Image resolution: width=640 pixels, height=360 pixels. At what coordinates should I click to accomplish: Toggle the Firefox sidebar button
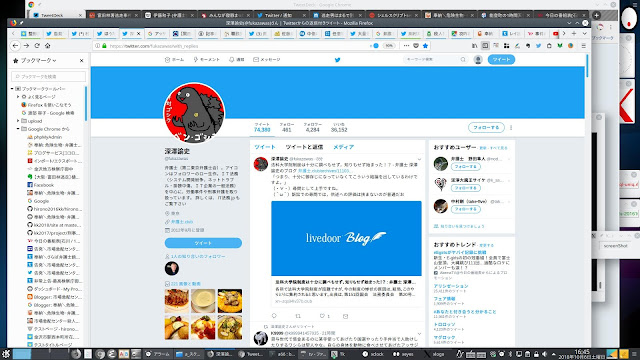click(x=485, y=46)
